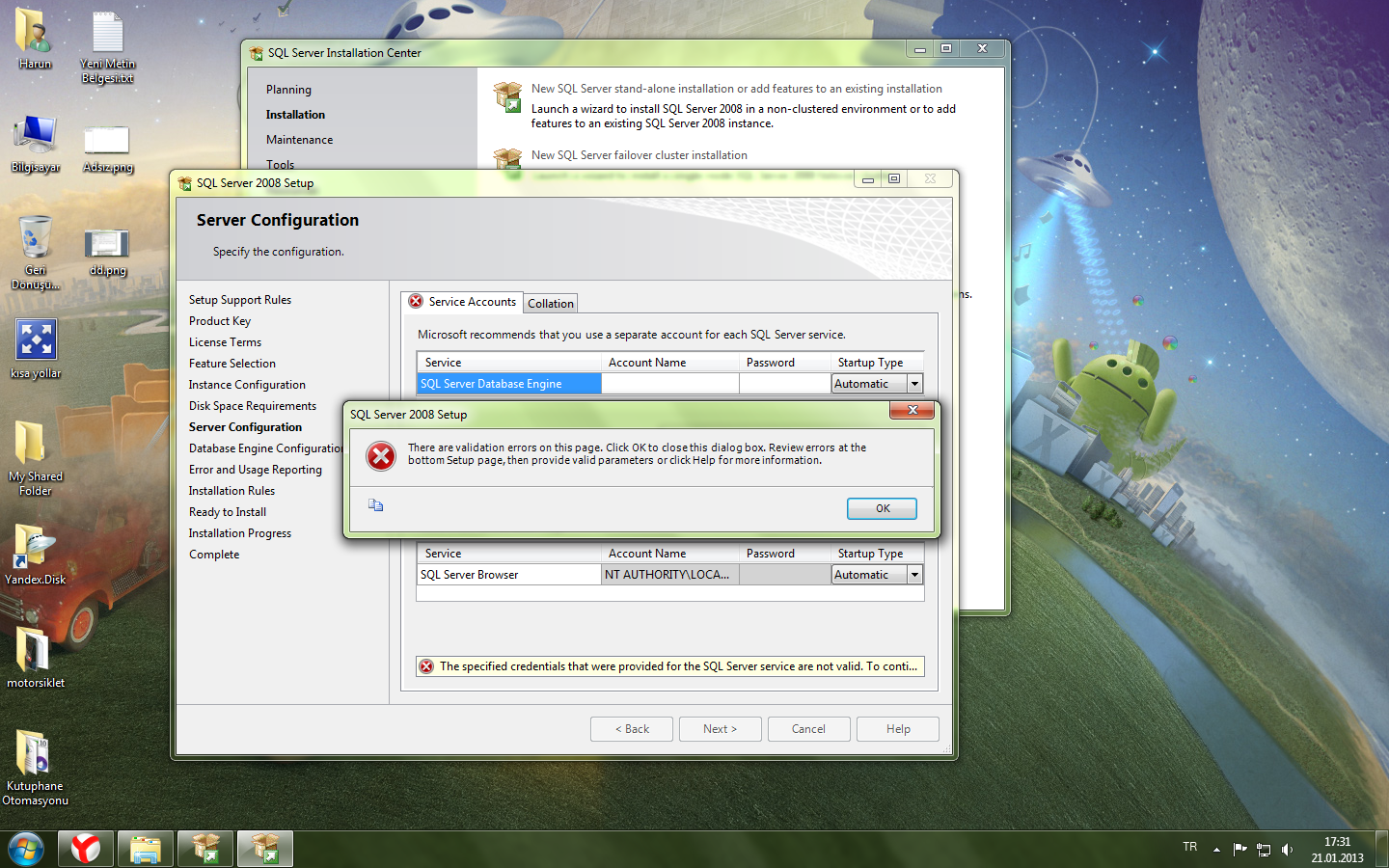Open kısa yollar desktop icon
The image size is (1389, 868).
36,349
